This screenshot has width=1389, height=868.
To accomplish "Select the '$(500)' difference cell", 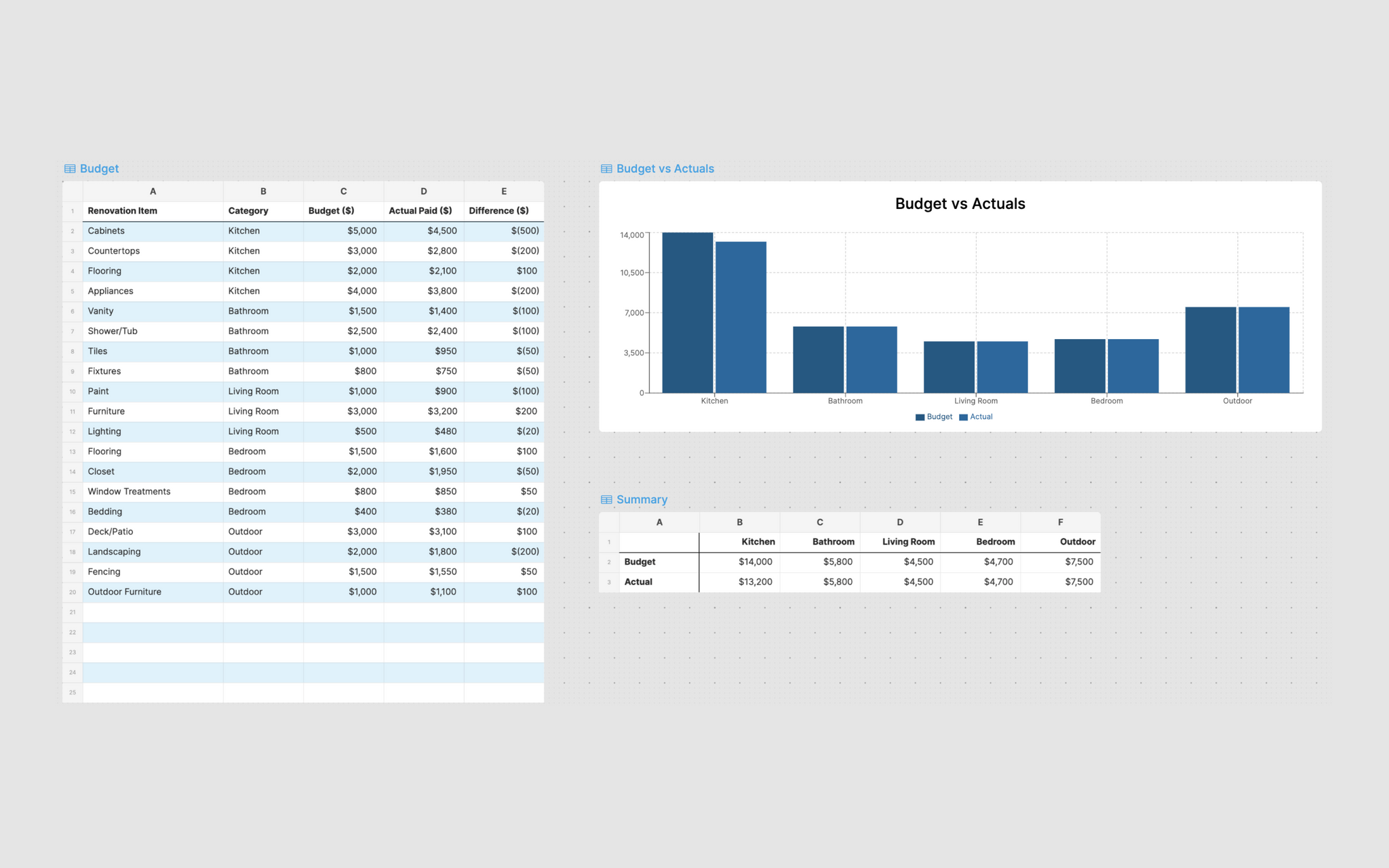I will click(x=504, y=231).
